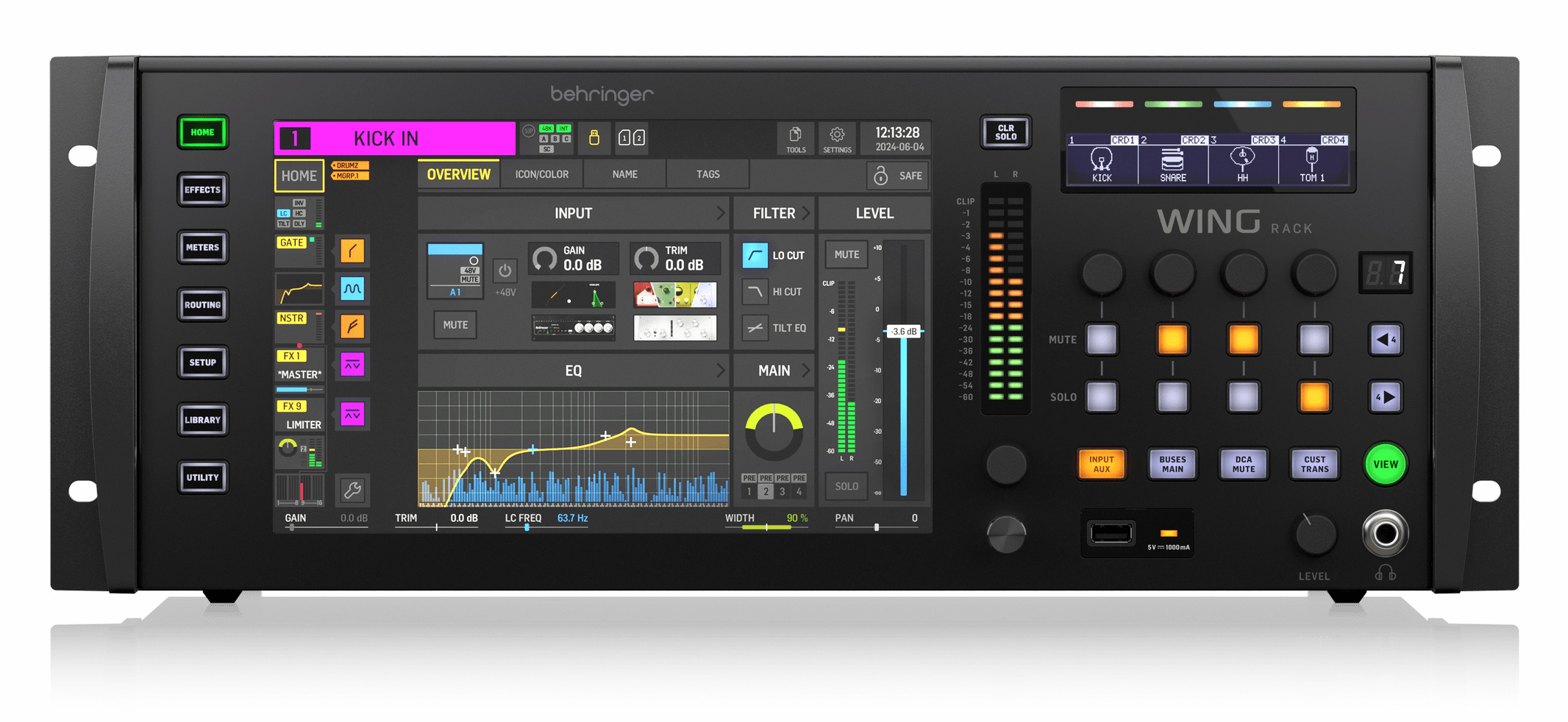Expand the EQ section chevron

coord(720,371)
